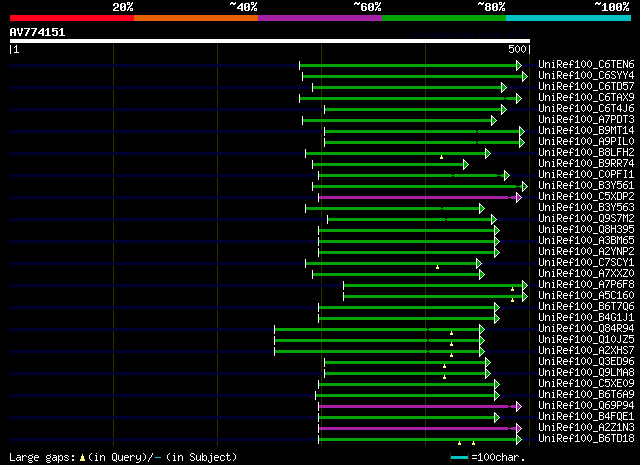Screen dimensions: 640x465
Task: Click the UniRef100_C6TEN6 hit label
Action: coord(586,65)
